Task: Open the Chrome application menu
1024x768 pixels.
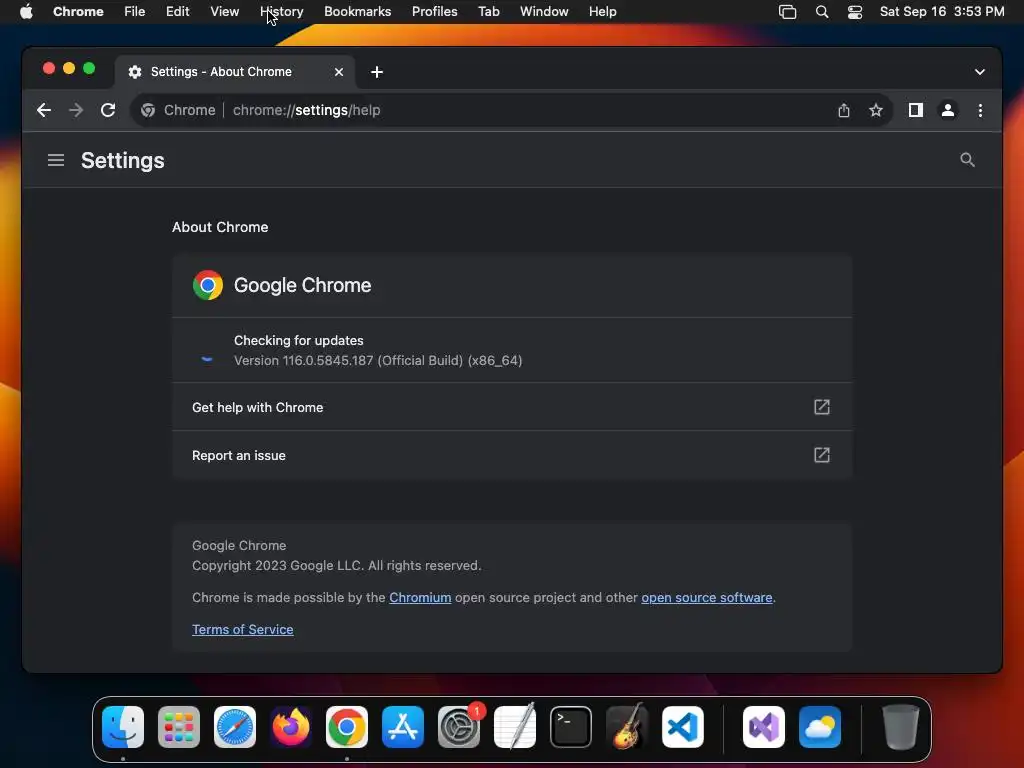Action: pyautogui.click(x=78, y=12)
